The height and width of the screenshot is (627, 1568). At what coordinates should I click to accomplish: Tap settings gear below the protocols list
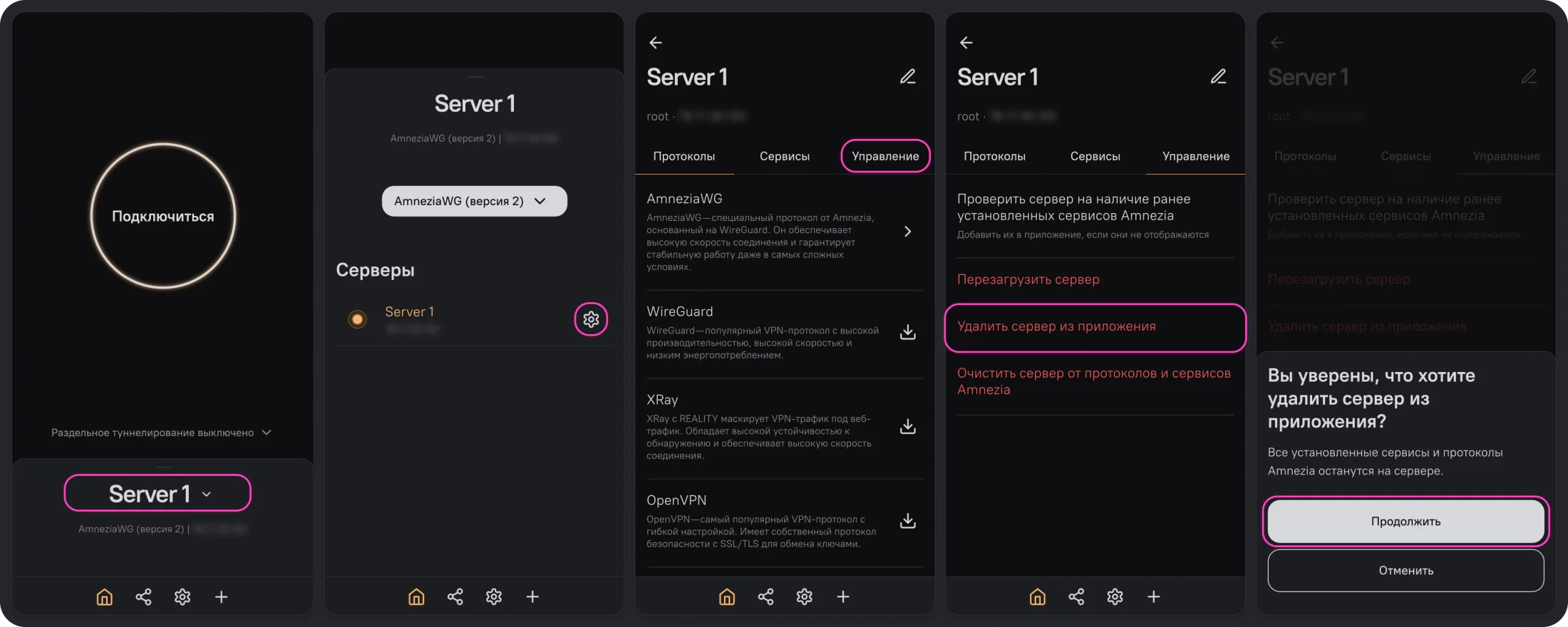click(x=805, y=597)
